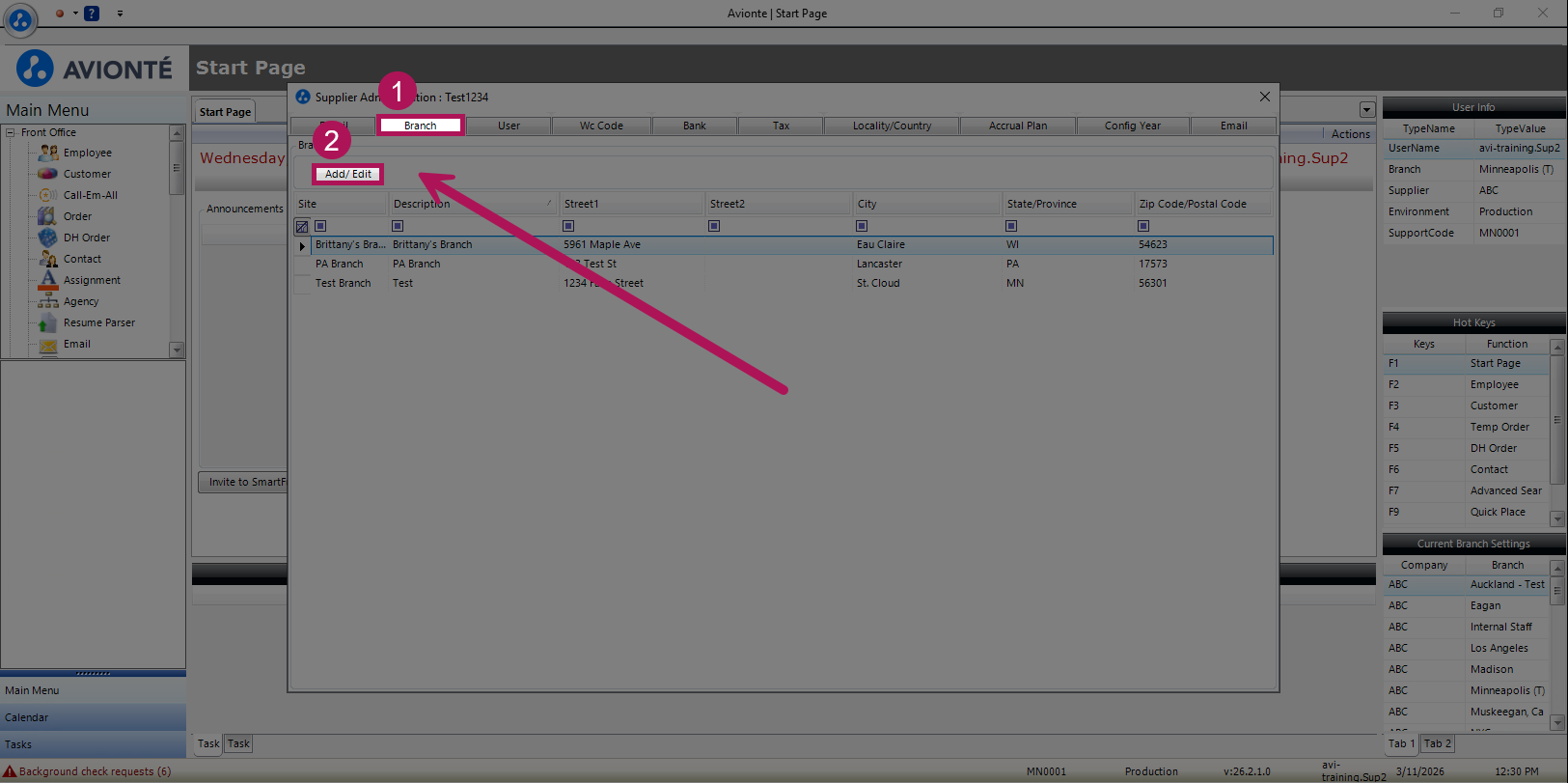The image size is (1568, 783).
Task: Open the Tax tab
Action: (x=781, y=126)
